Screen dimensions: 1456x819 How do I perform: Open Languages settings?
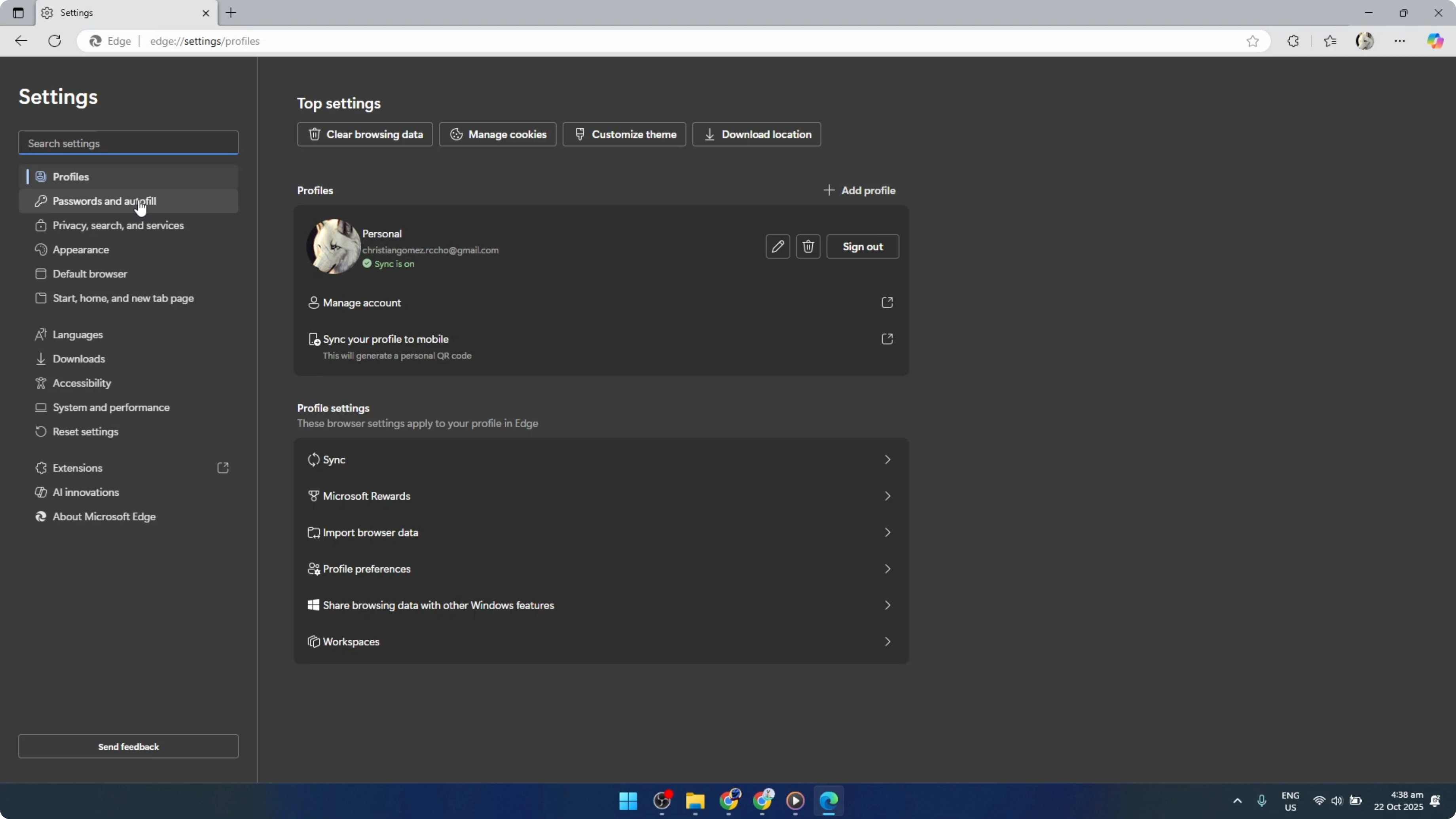coord(128,335)
